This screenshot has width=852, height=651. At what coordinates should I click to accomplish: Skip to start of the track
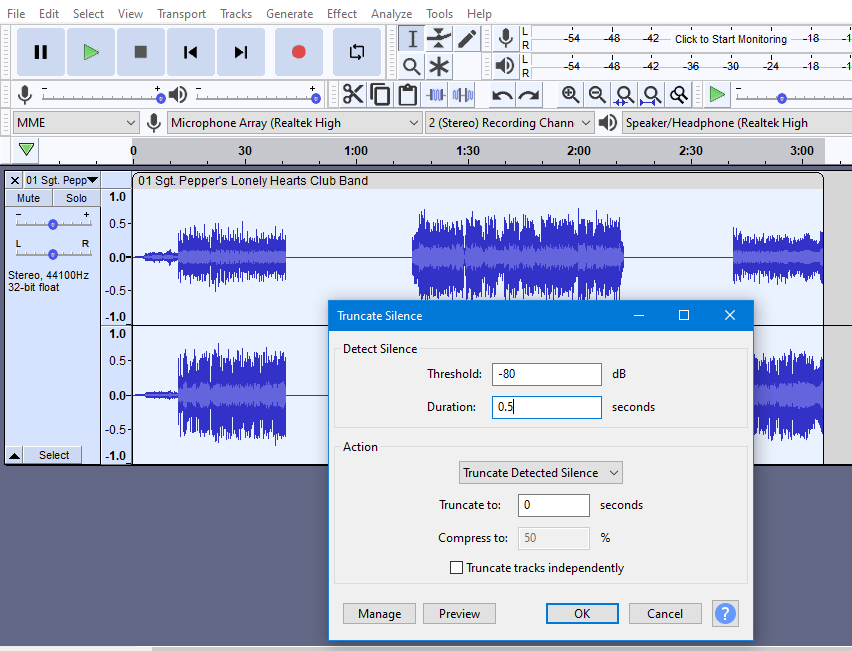[x=191, y=52]
